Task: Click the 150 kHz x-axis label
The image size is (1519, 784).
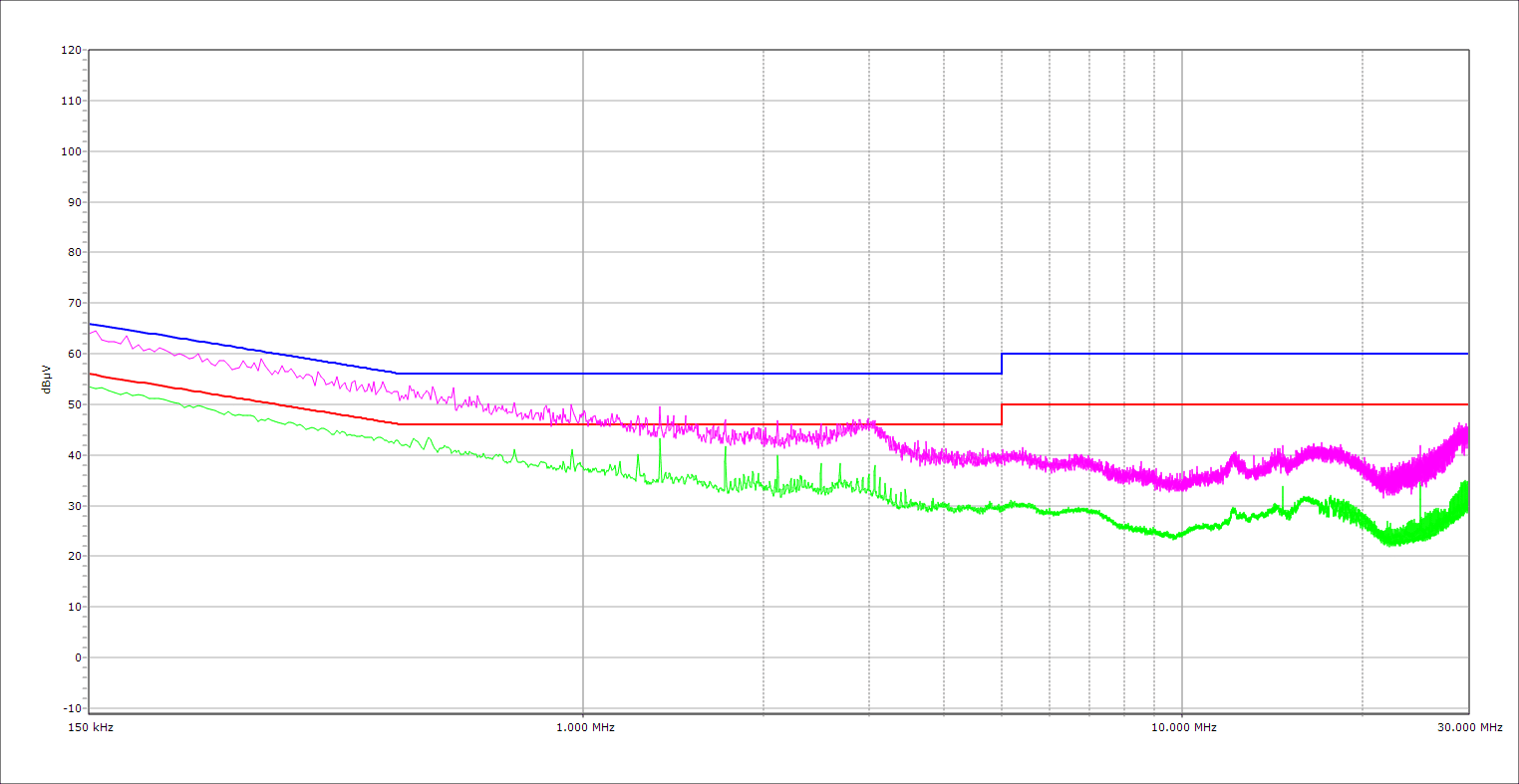Action: pos(92,727)
